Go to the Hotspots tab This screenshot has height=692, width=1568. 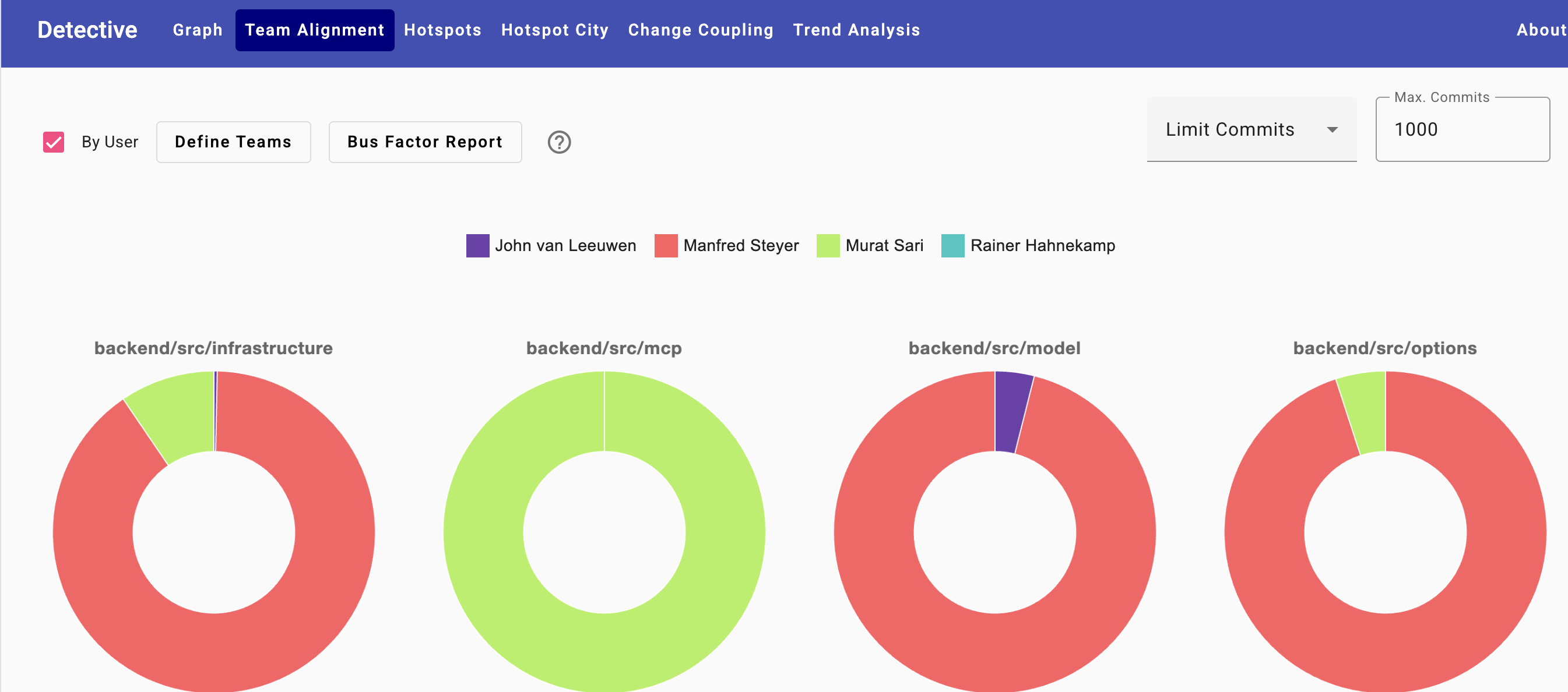coord(442,30)
